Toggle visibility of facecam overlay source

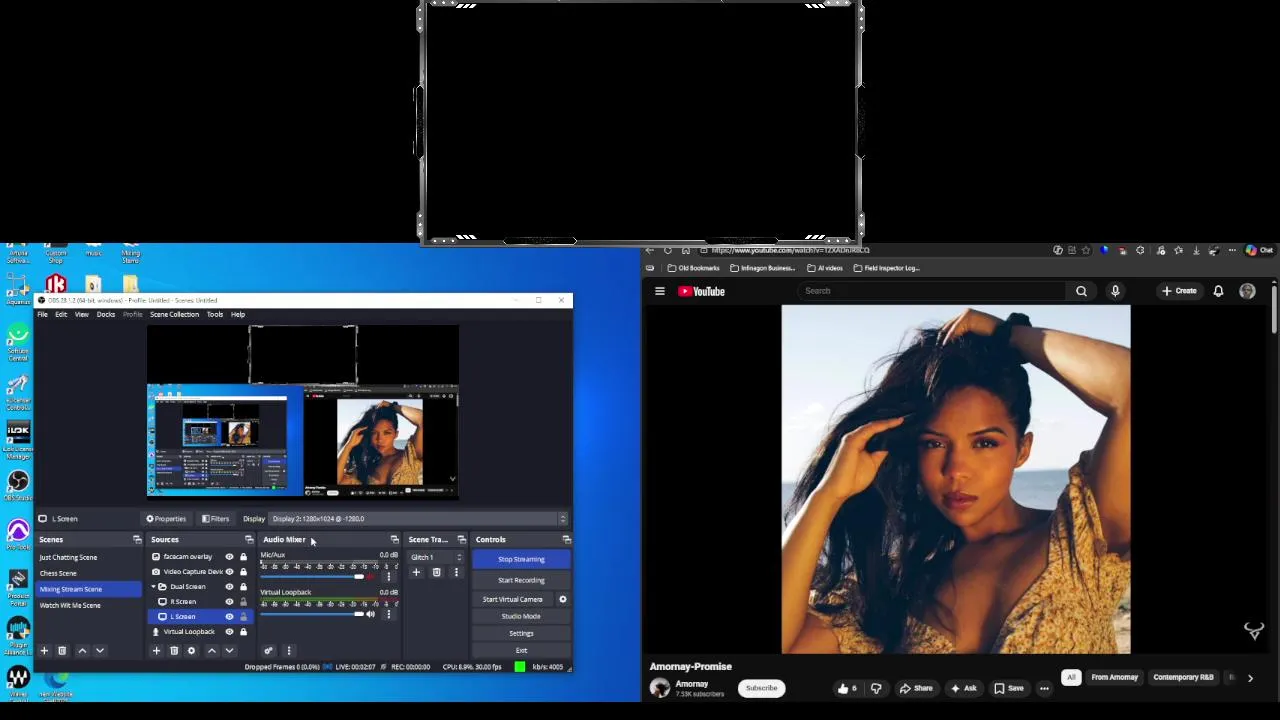(x=229, y=557)
